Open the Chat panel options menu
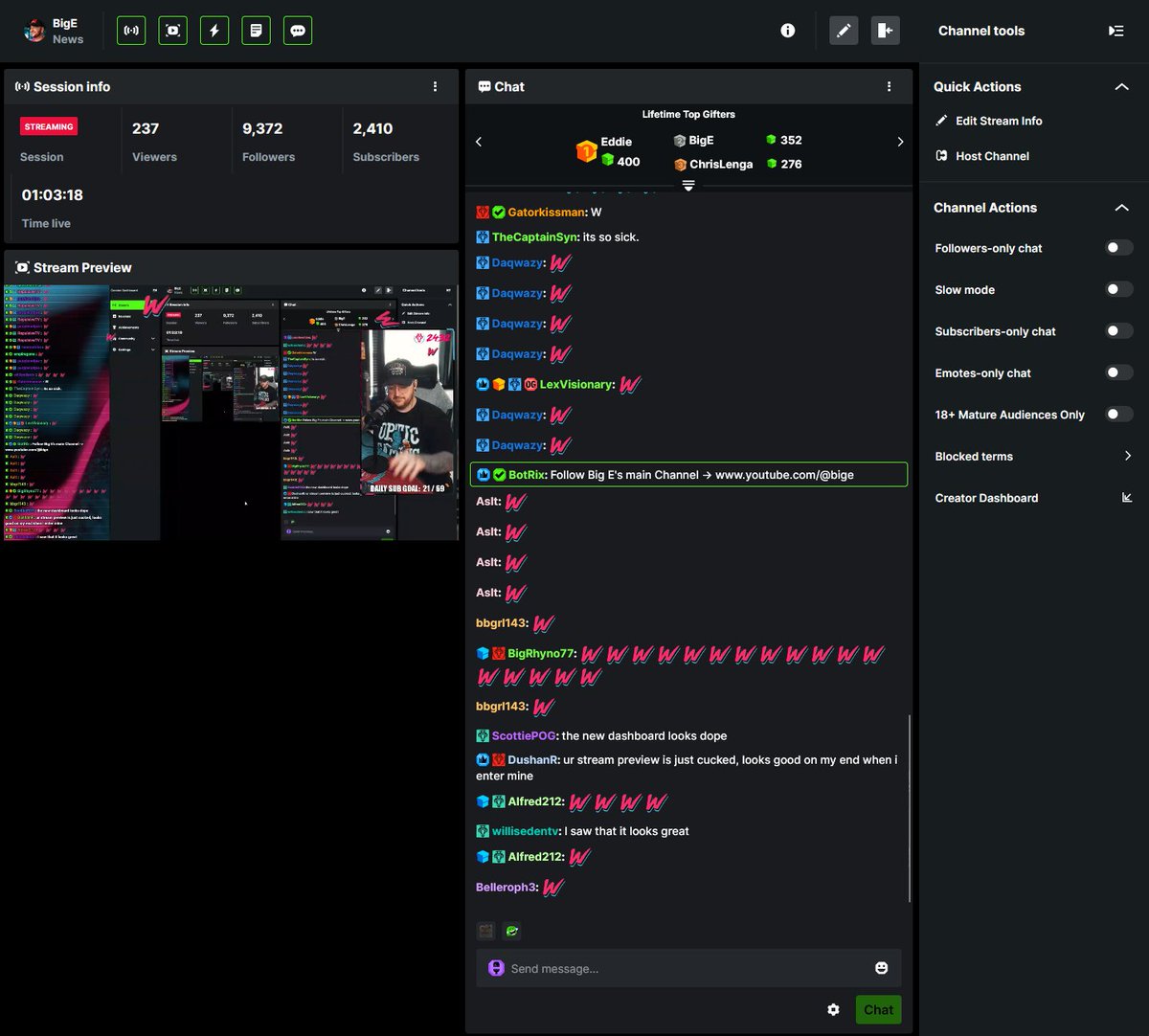The height and width of the screenshot is (1036, 1149). click(888, 86)
